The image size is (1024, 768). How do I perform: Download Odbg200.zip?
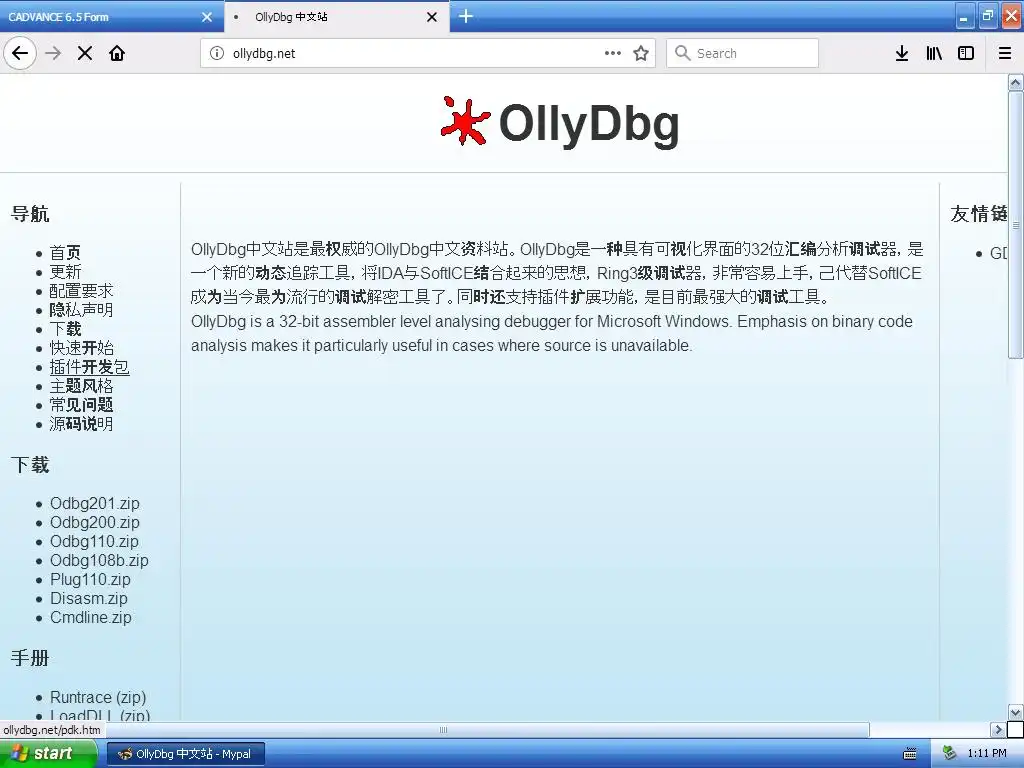(95, 522)
